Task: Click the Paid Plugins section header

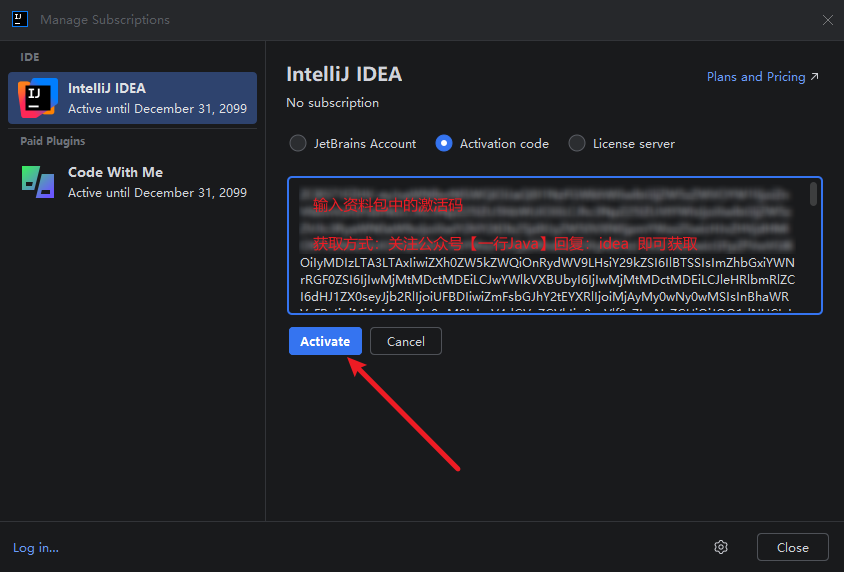Action: [53, 141]
